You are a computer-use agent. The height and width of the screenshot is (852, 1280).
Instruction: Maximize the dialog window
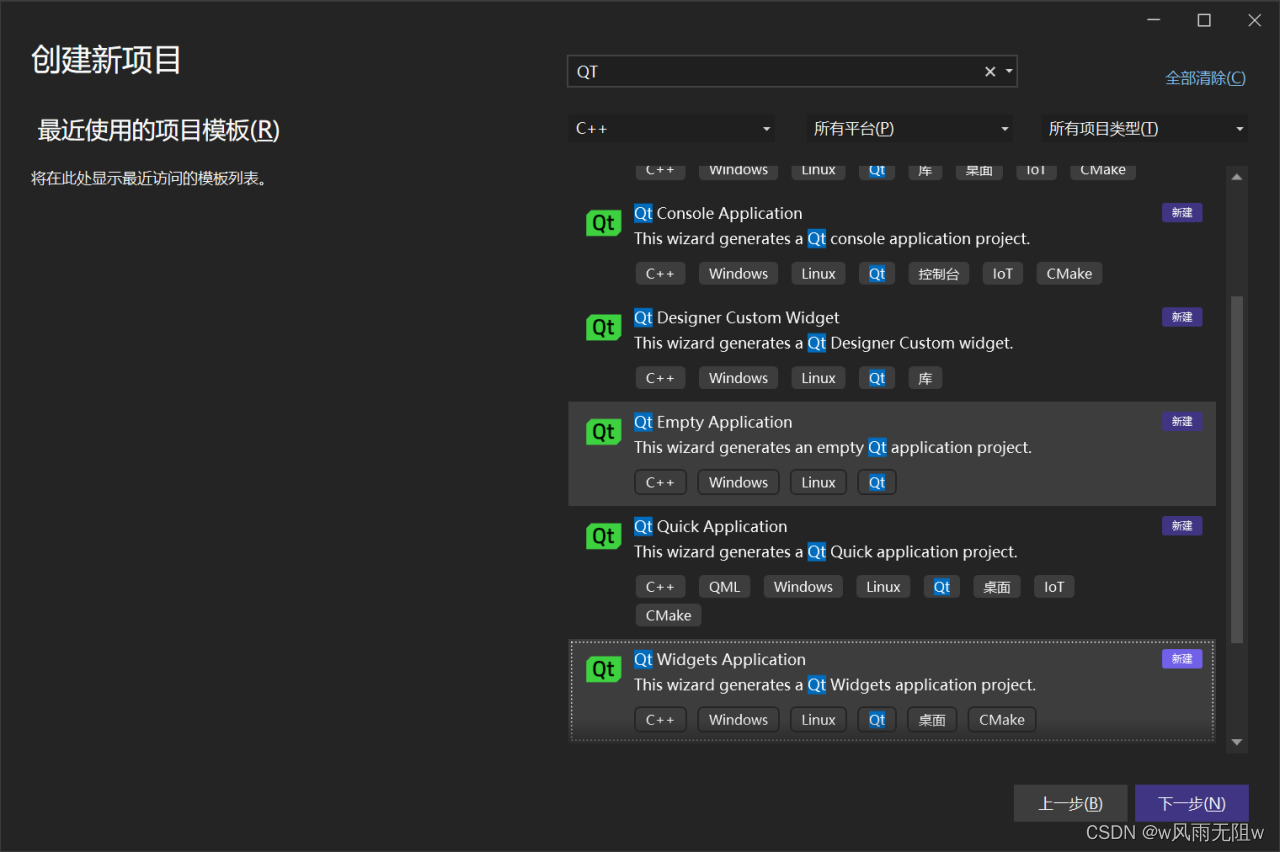[x=1204, y=20]
